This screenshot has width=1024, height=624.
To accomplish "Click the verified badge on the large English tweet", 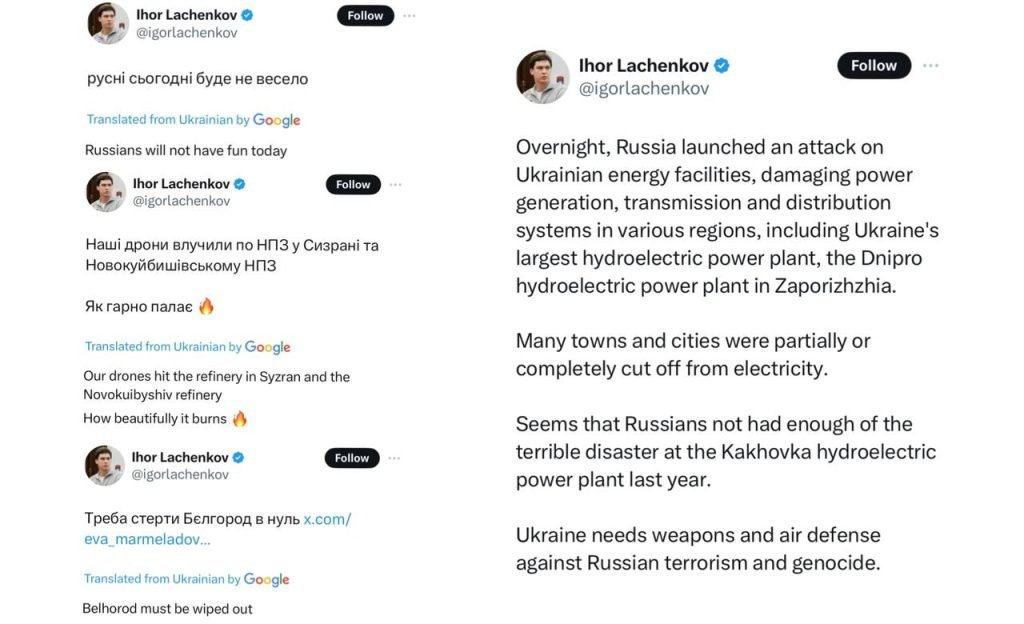I will pos(721,66).
